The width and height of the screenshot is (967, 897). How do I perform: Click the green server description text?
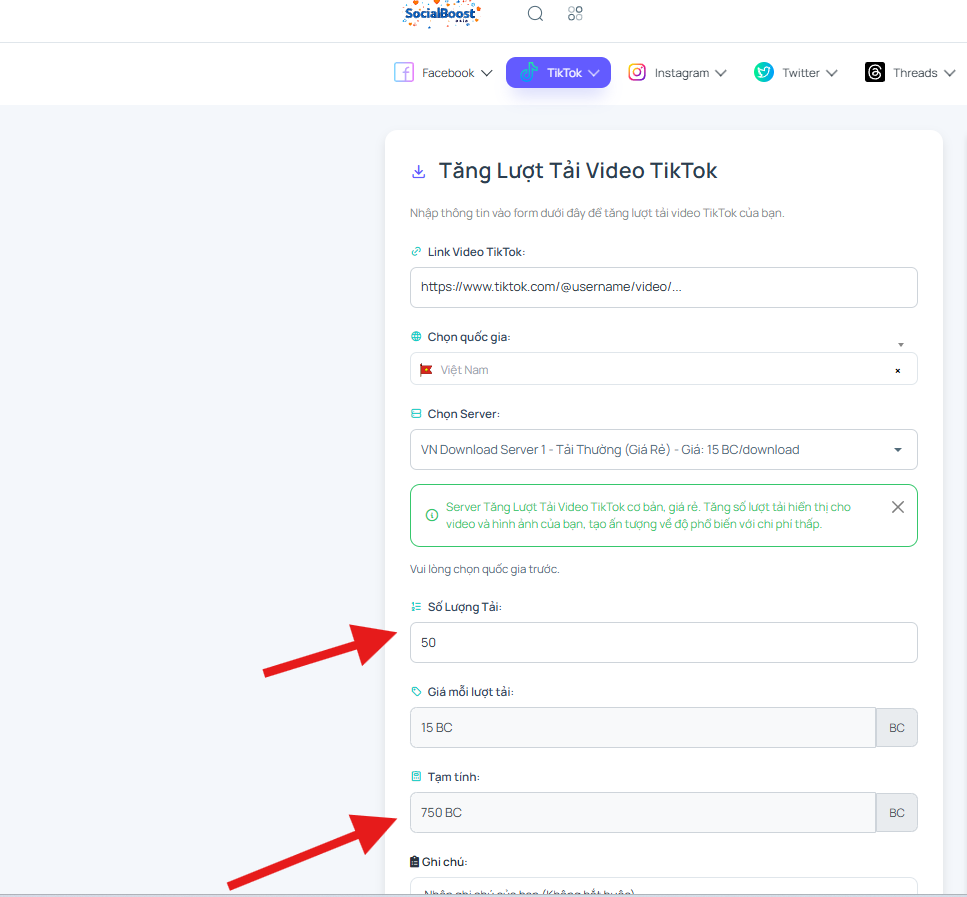(x=648, y=515)
